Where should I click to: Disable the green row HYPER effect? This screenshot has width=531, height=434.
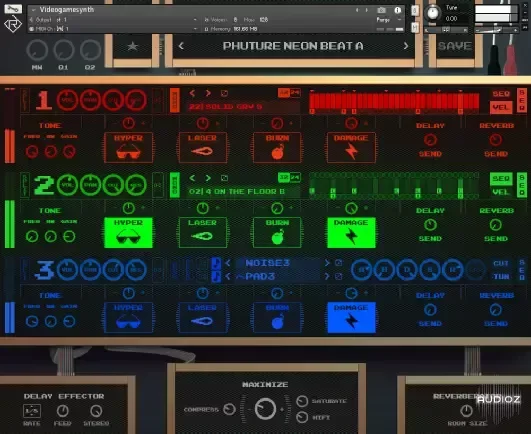coord(128,233)
